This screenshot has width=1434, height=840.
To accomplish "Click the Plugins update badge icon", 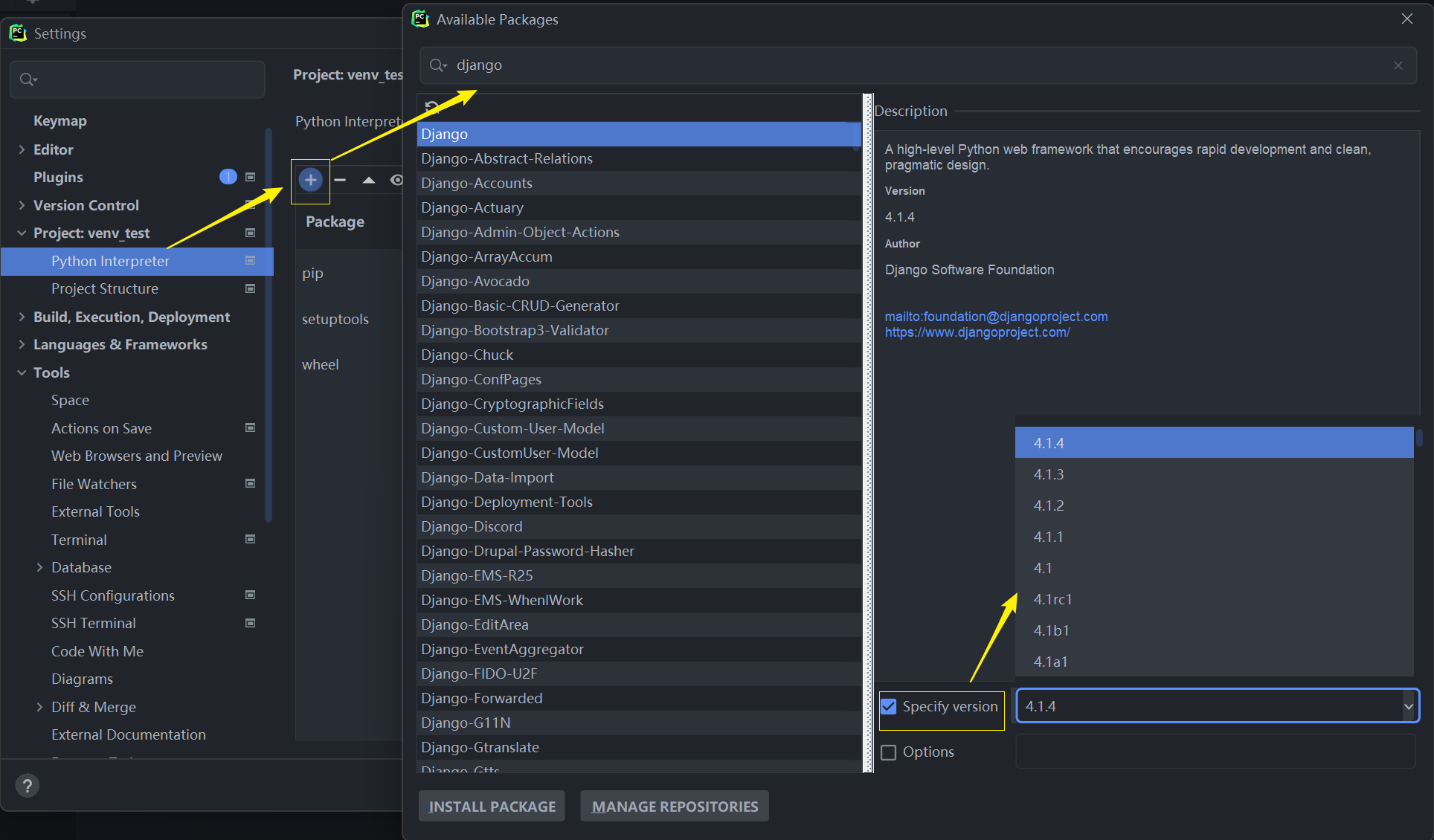I will [x=228, y=177].
